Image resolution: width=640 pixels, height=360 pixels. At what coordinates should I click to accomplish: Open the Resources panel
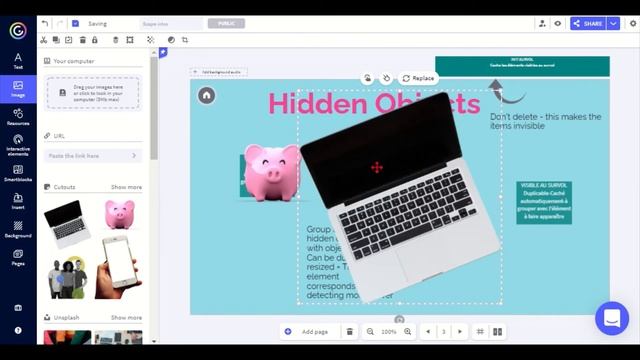18,117
